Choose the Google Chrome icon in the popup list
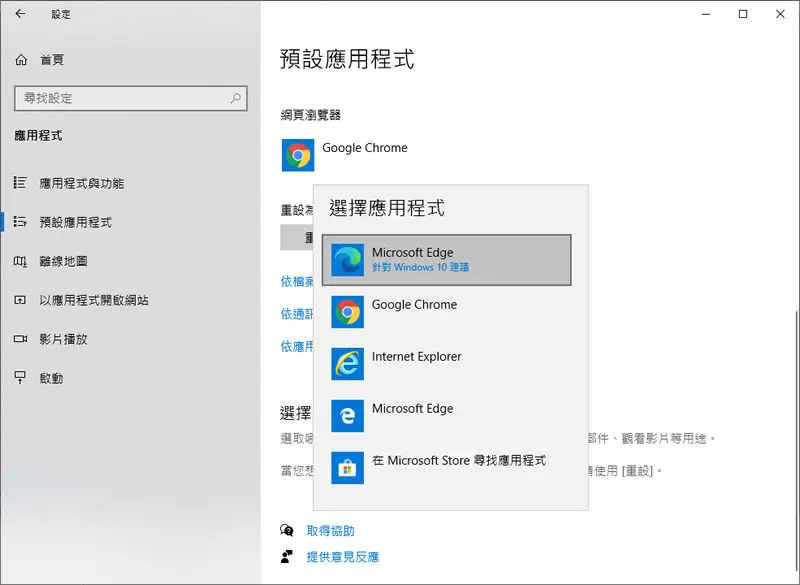Viewport: 800px width, 585px height. (x=347, y=312)
